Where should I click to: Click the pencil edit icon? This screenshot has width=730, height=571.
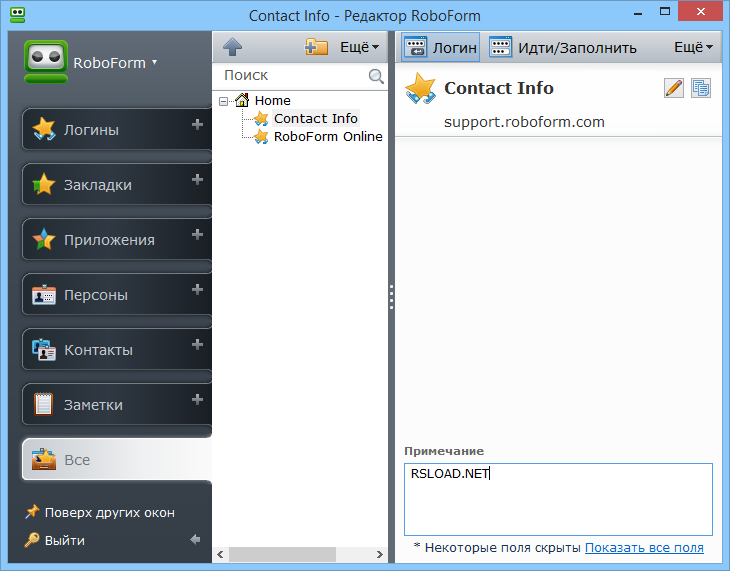(674, 88)
